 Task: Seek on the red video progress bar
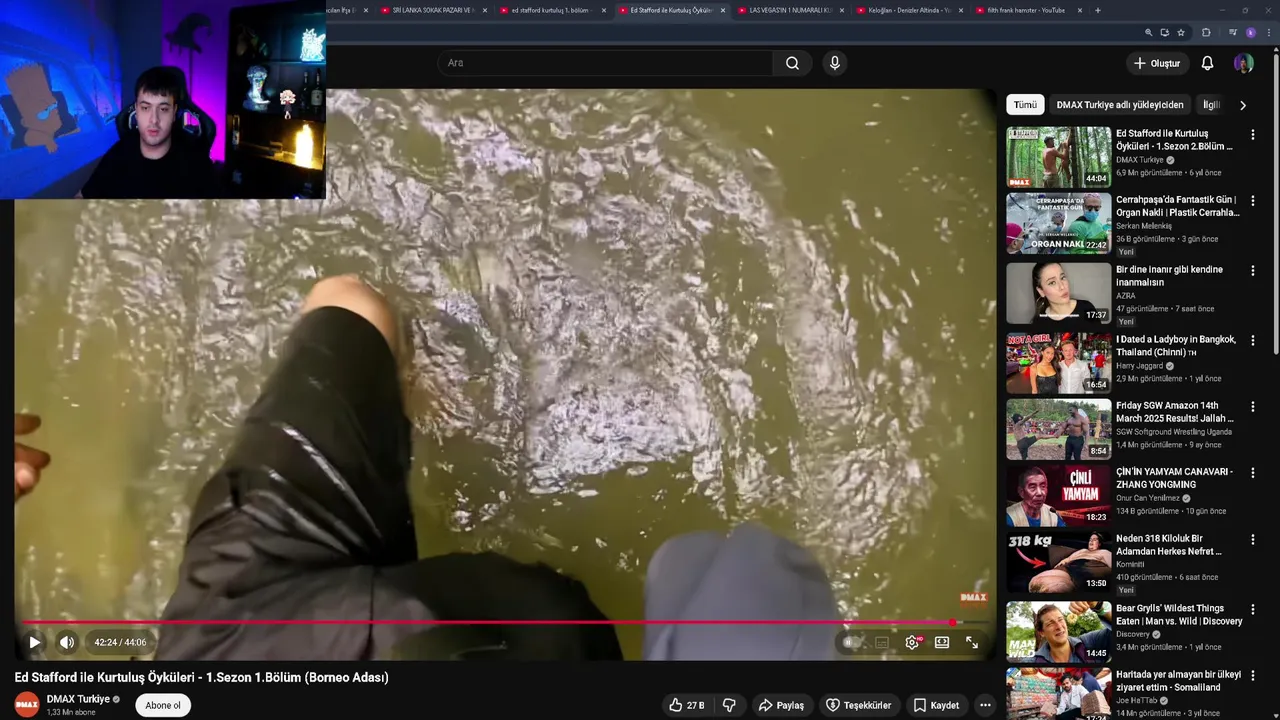[x=505, y=622]
